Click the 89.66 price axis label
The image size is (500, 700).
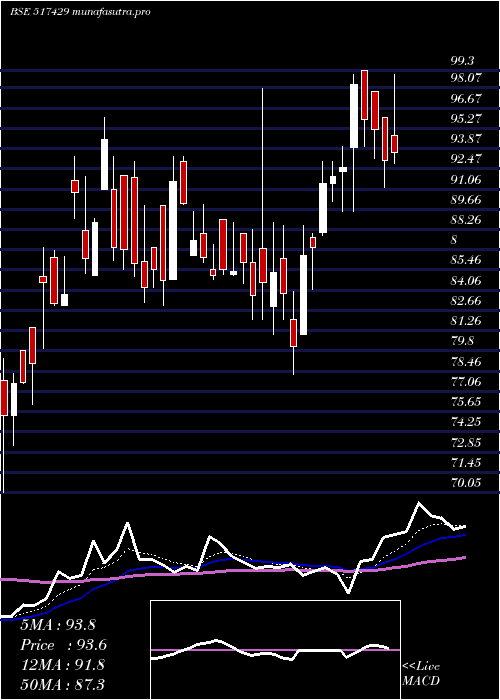click(467, 199)
